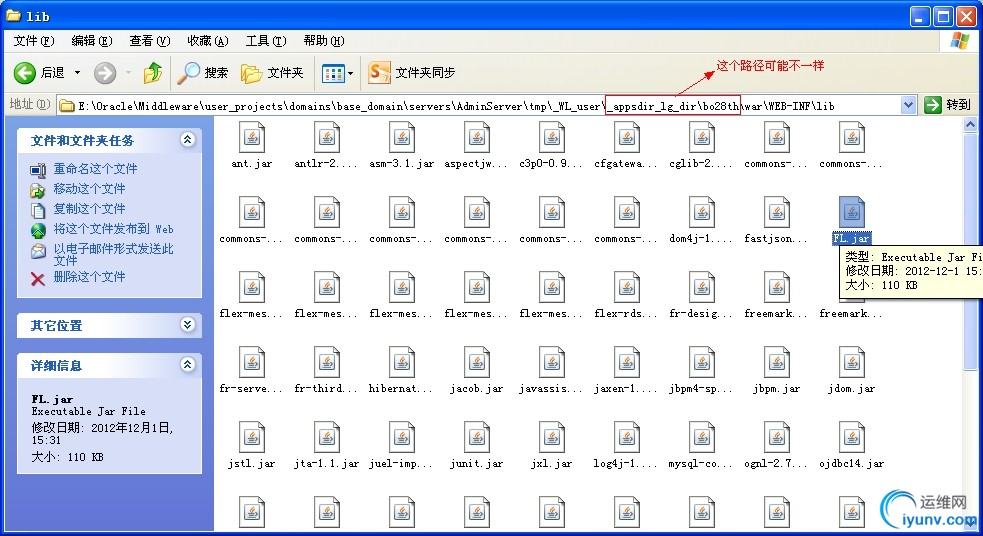Click E-mail this file link
The width and height of the screenshot is (983, 536).
pyautogui.click(x=113, y=254)
